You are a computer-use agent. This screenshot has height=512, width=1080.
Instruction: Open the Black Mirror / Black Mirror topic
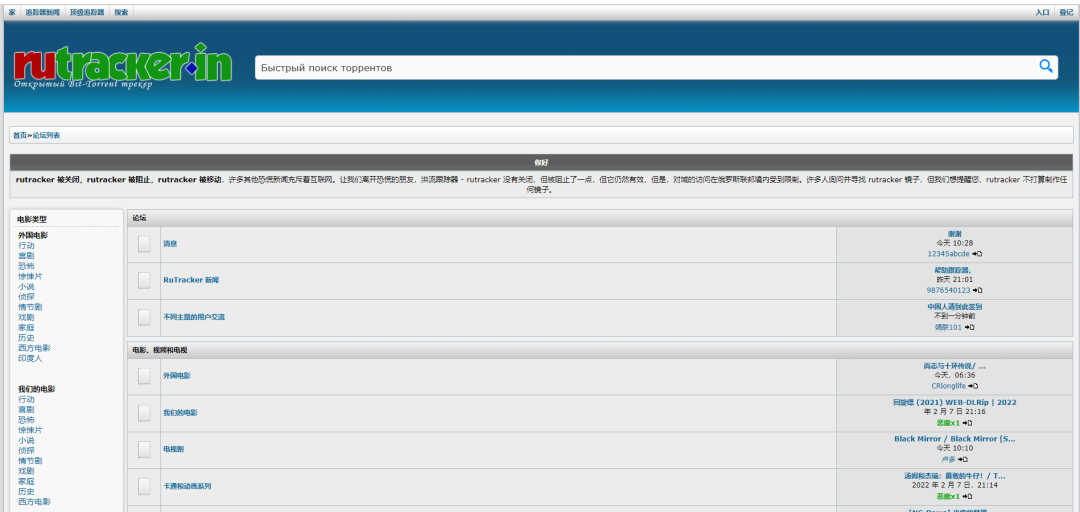coord(955,439)
